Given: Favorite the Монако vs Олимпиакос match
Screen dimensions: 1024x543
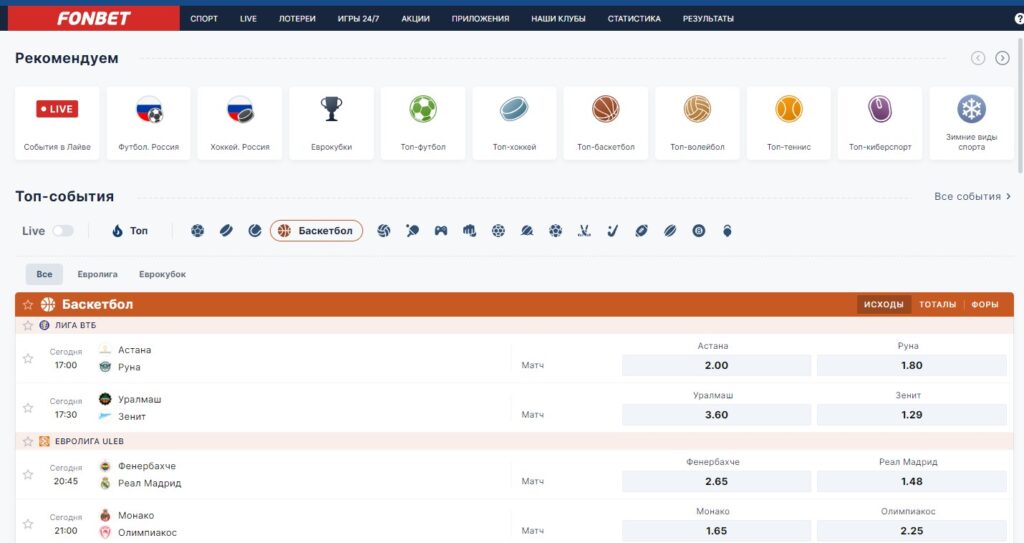Looking at the screenshot, I should click(27, 523).
